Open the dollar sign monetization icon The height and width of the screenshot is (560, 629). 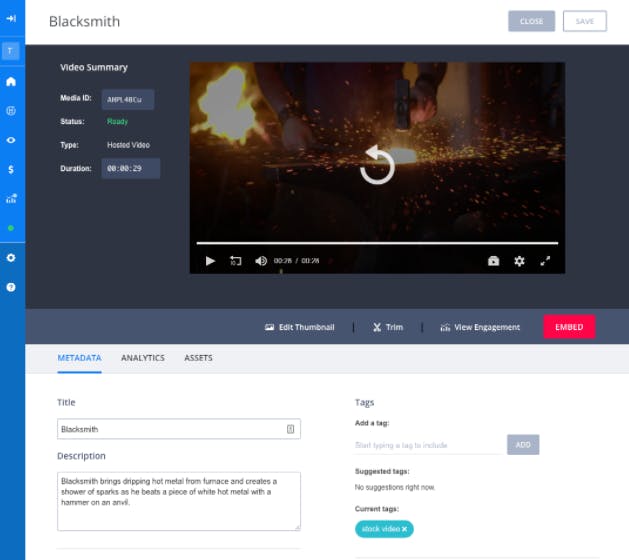click(11, 169)
